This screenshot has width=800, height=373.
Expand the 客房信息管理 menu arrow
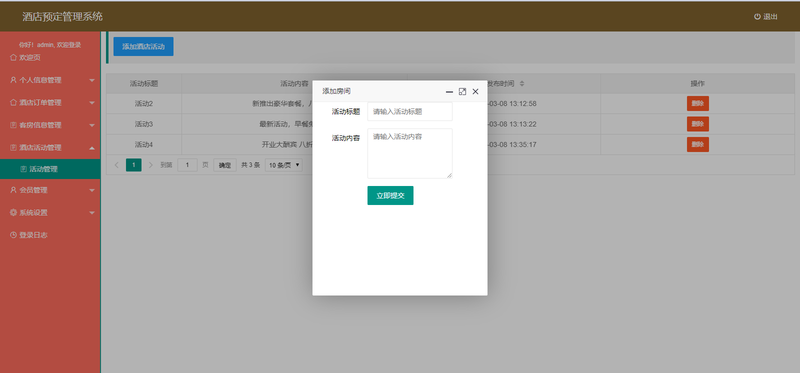click(x=92, y=126)
